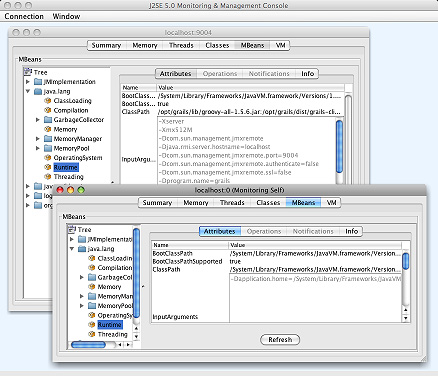Click the Refresh button

click(280, 340)
